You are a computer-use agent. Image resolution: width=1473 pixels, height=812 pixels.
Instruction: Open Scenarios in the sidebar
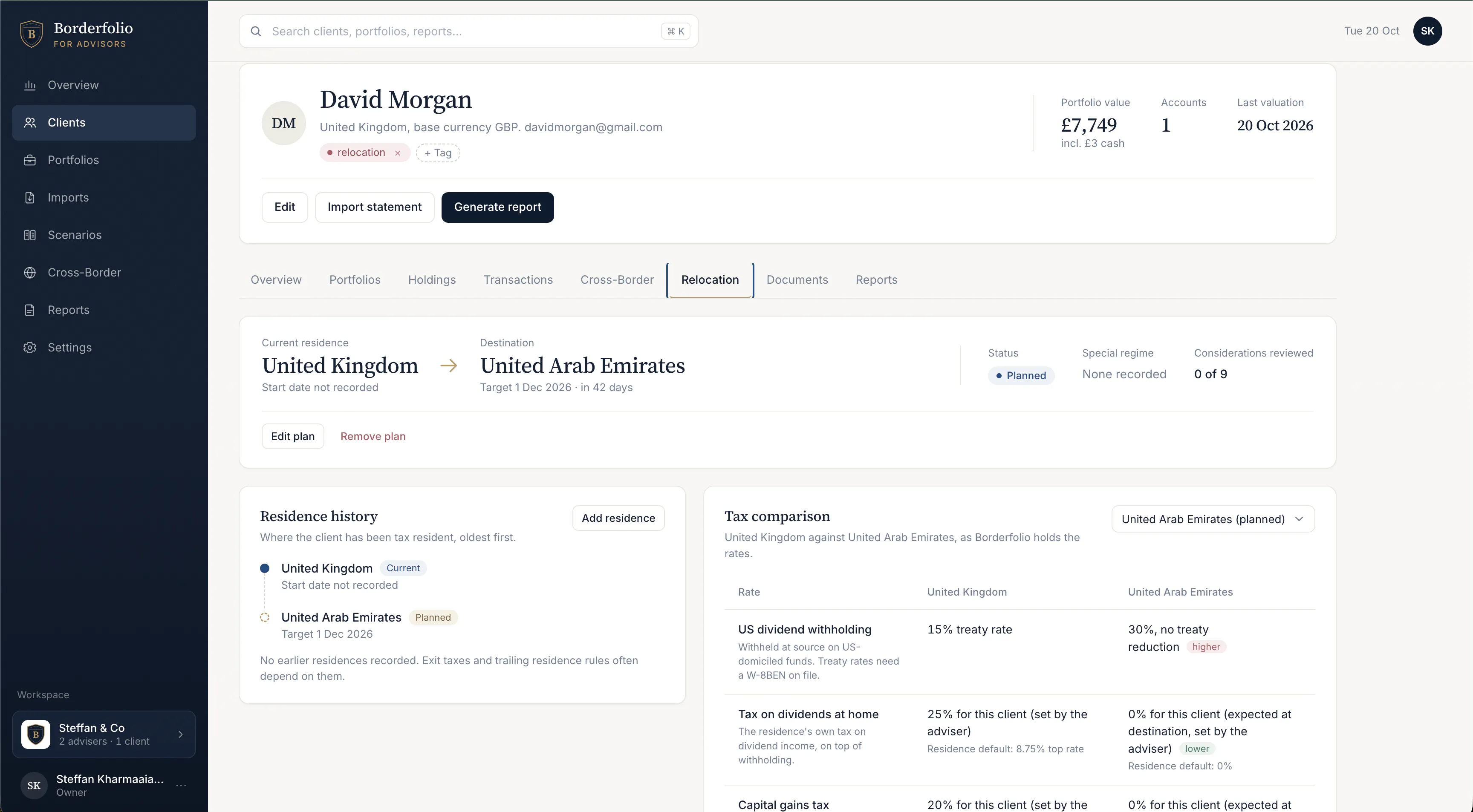click(104, 235)
